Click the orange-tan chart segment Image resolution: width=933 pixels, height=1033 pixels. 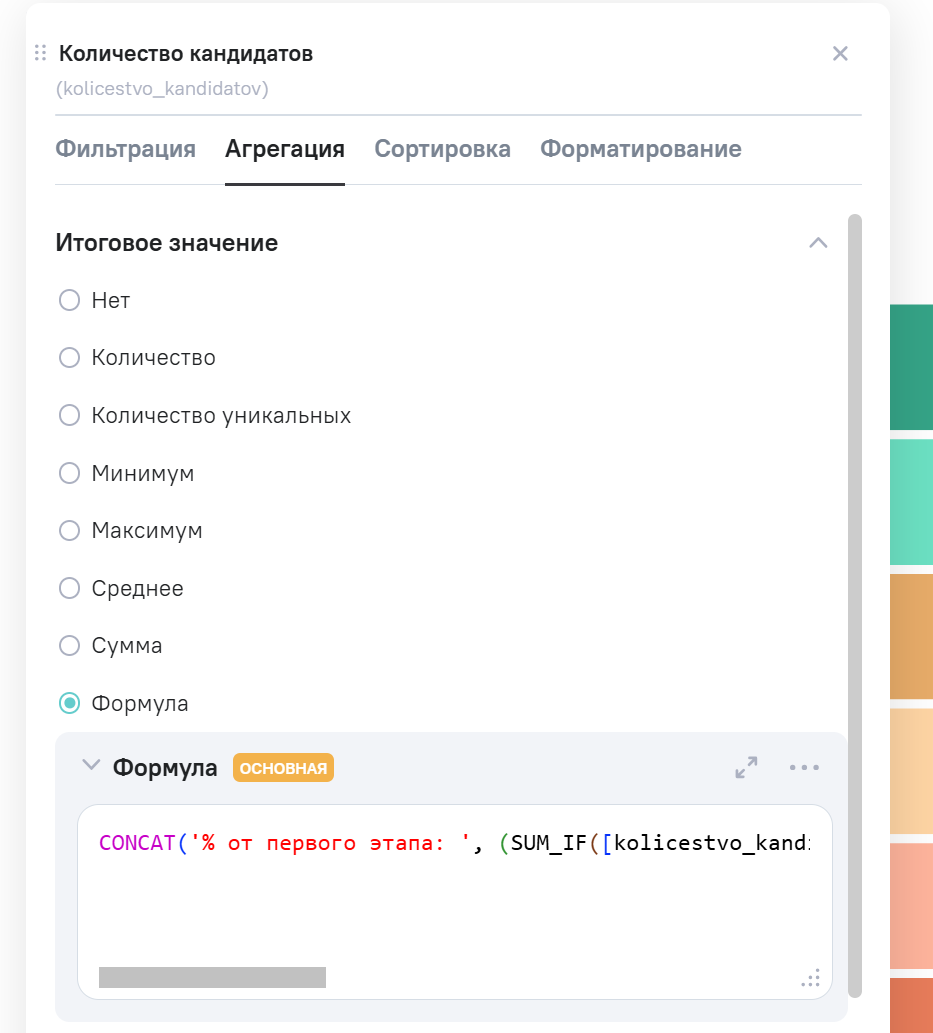point(911,636)
